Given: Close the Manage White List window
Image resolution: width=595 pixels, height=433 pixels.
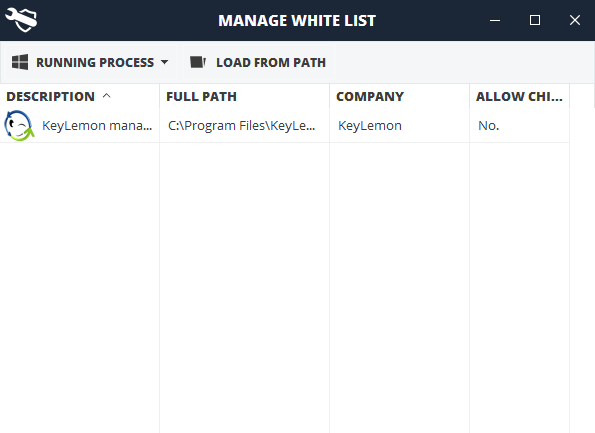Looking at the screenshot, I should point(575,20).
